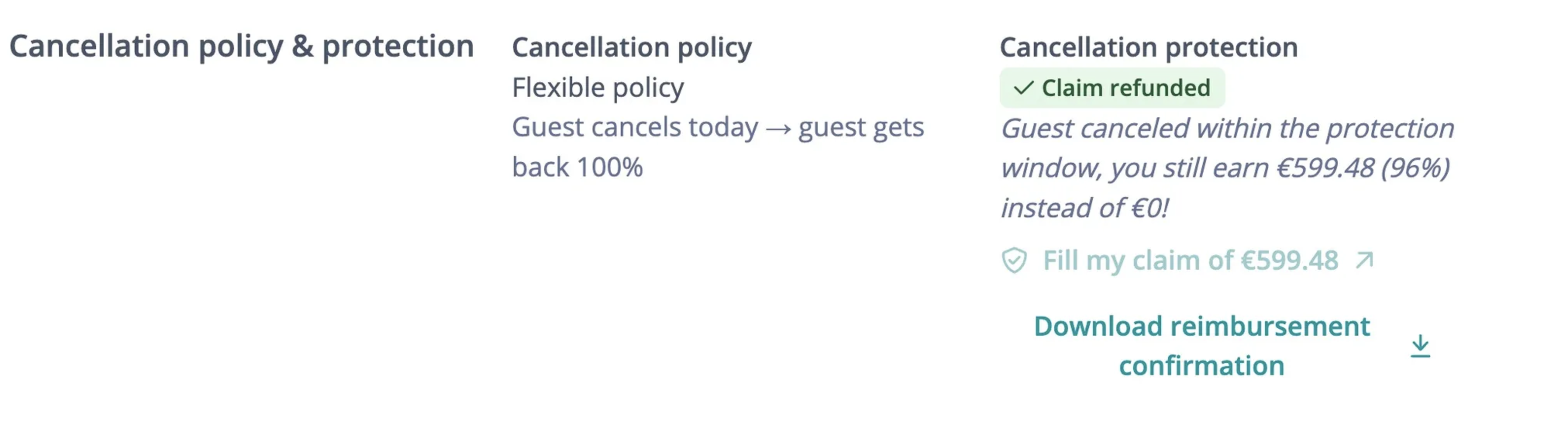Click the right arrow in the guest cancels line
The height and width of the screenshot is (421, 1568).
point(778,129)
